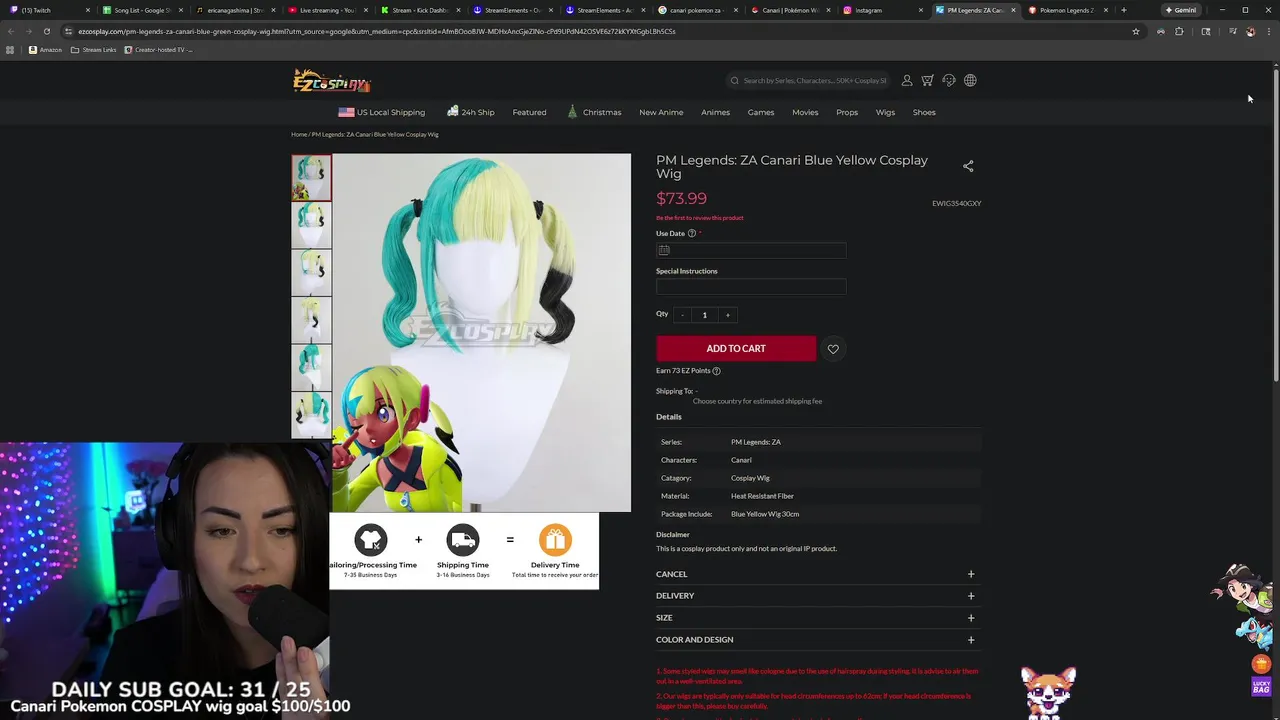Click the Gemini button in browser
Viewport: 1280px width, 720px height.
1181,10
